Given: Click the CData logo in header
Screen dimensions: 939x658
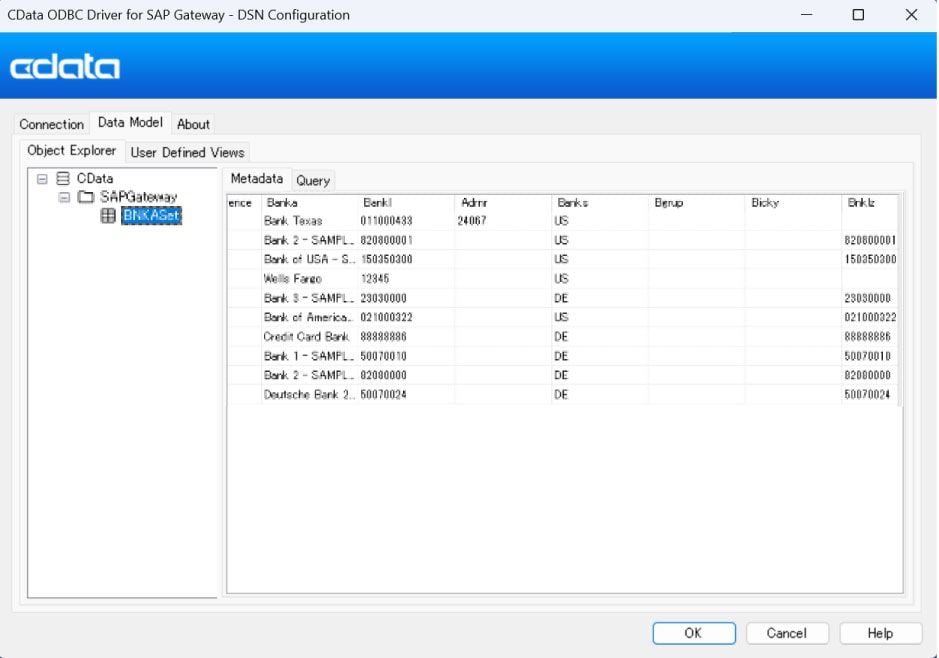Looking at the screenshot, I should [x=65, y=67].
